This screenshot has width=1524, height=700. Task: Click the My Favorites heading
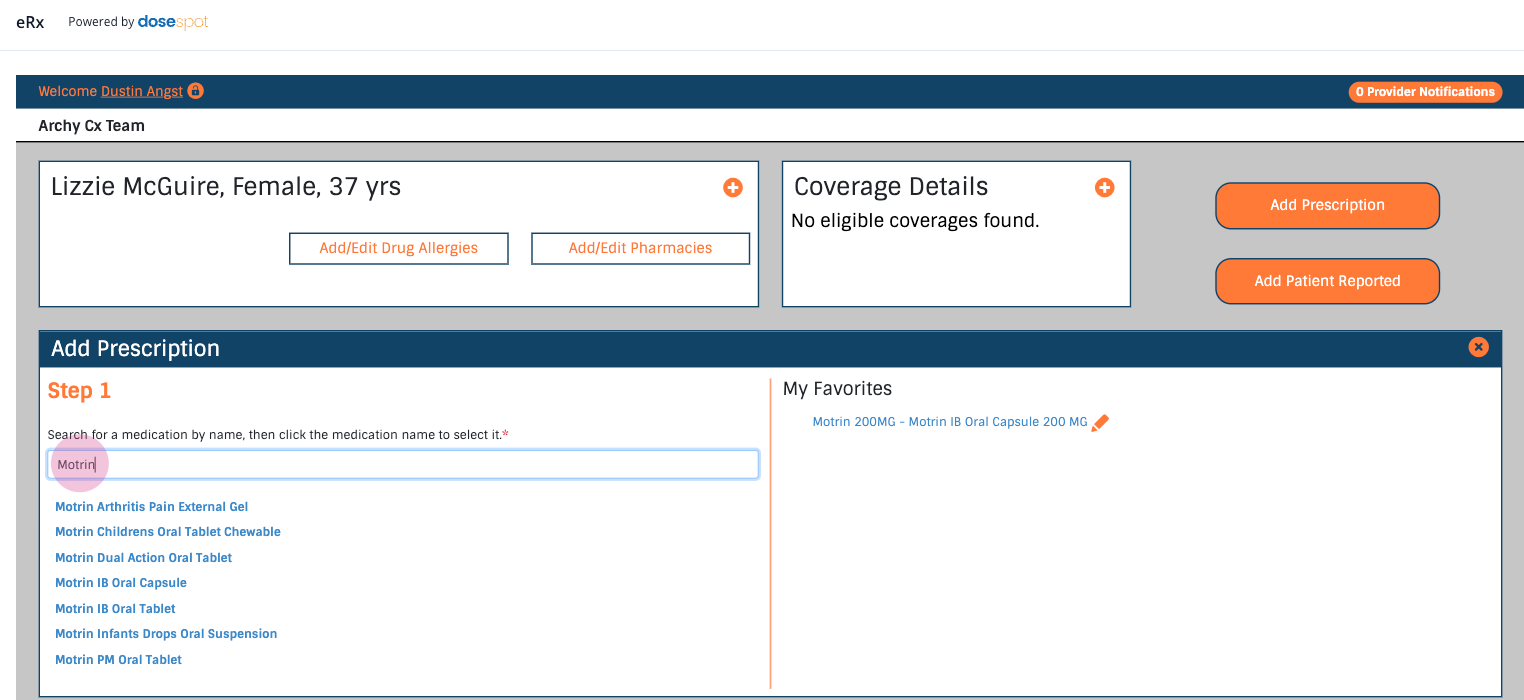click(837, 389)
